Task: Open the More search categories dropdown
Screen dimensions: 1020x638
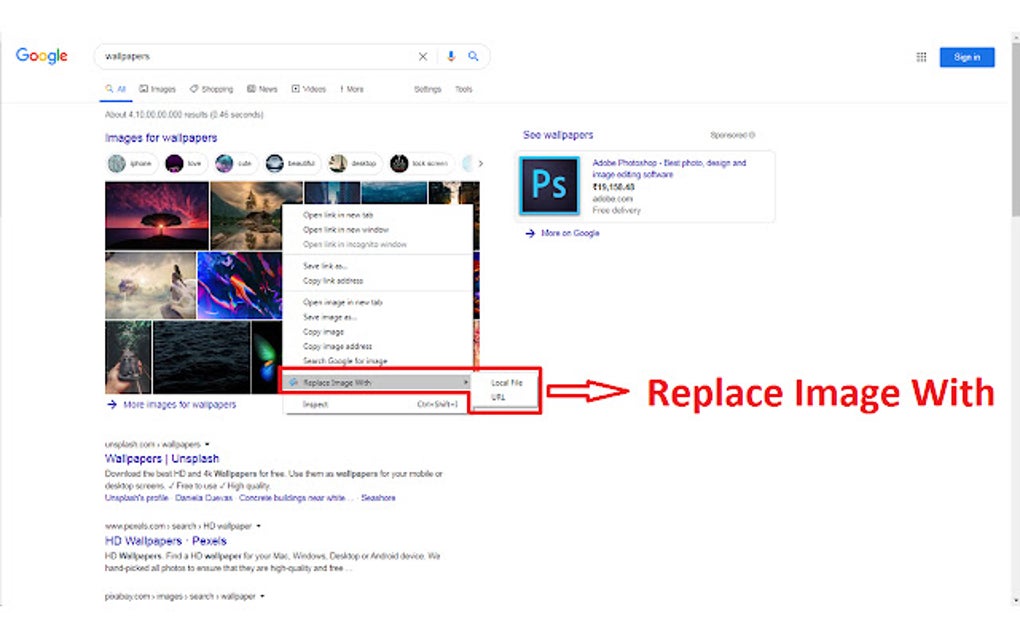Action: click(351, 89)
